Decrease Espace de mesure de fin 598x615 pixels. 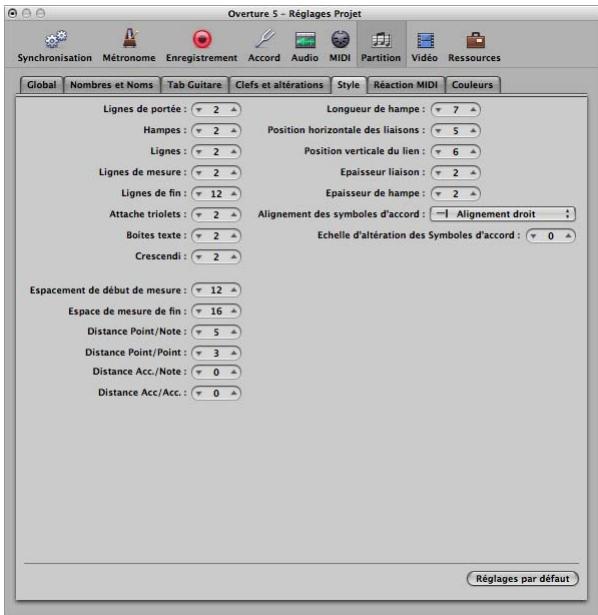pos(199,311)
